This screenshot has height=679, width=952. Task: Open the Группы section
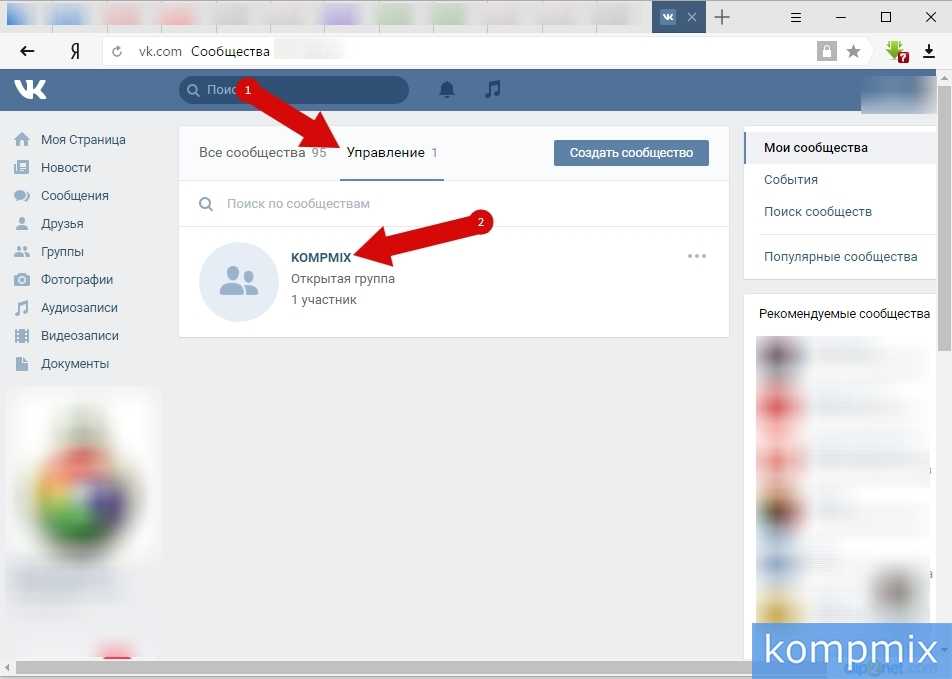click(62, 251)
